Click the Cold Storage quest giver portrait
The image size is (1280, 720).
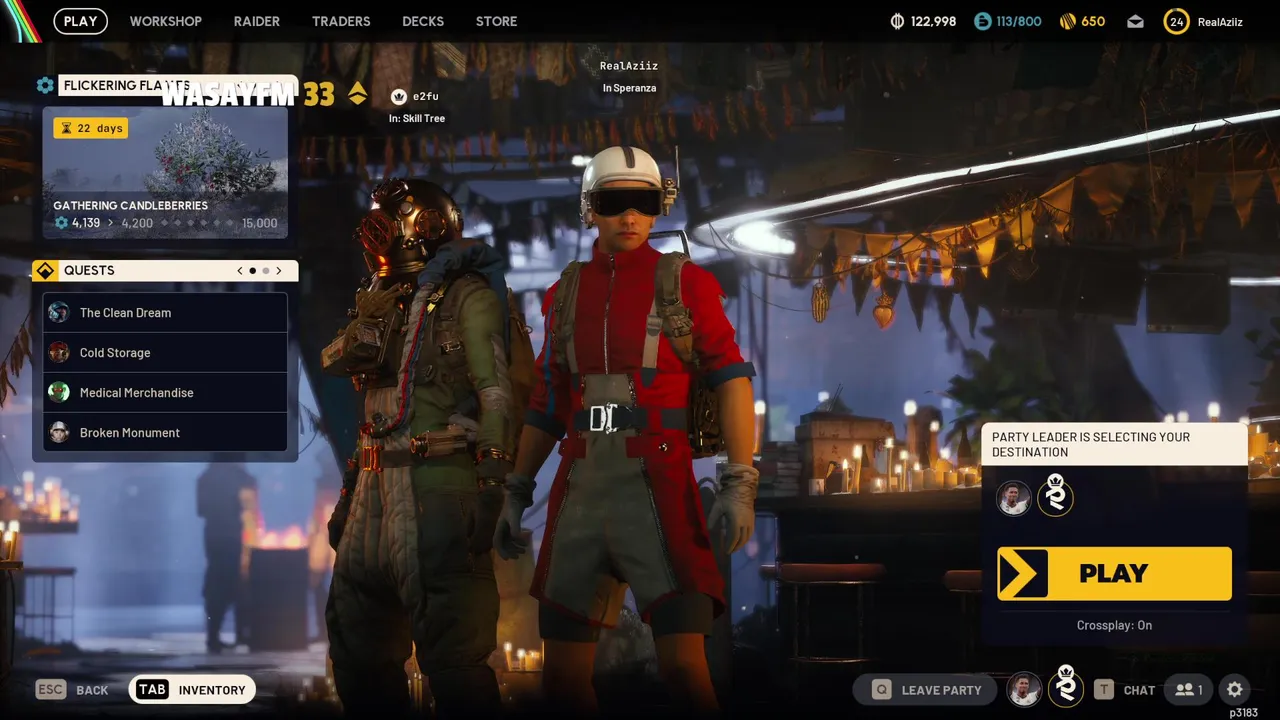pos(59,352)
